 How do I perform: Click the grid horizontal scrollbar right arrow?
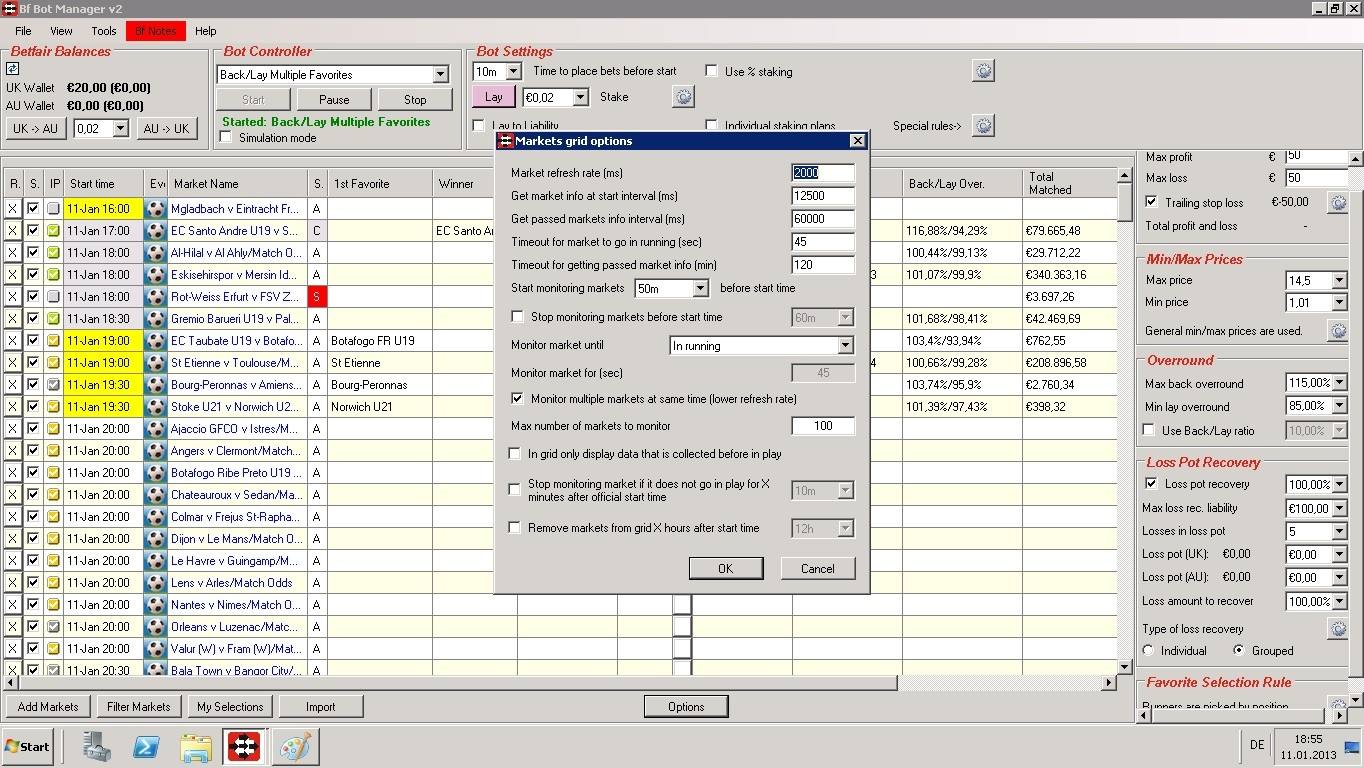1109,683
